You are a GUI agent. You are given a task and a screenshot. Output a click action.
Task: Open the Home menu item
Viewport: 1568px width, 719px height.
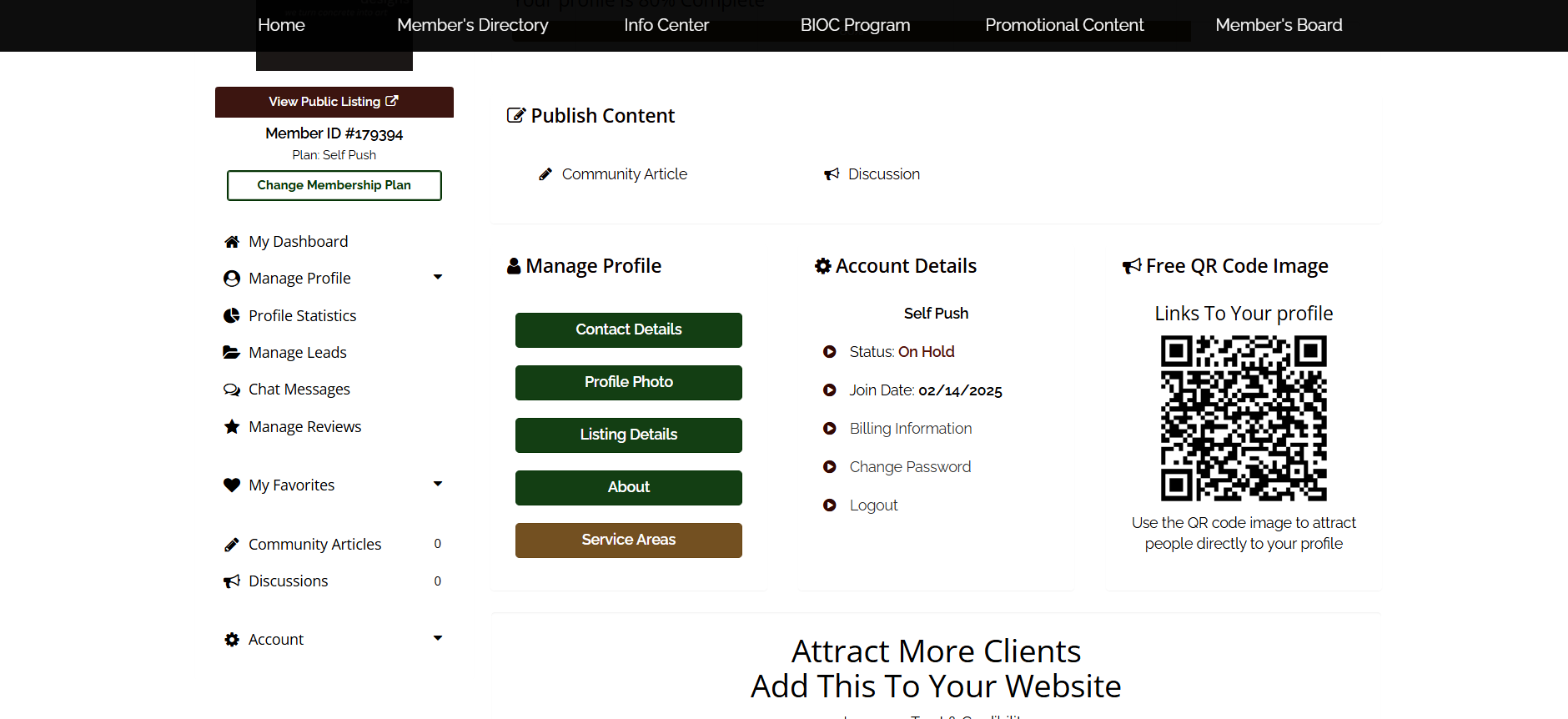(281, 25)
